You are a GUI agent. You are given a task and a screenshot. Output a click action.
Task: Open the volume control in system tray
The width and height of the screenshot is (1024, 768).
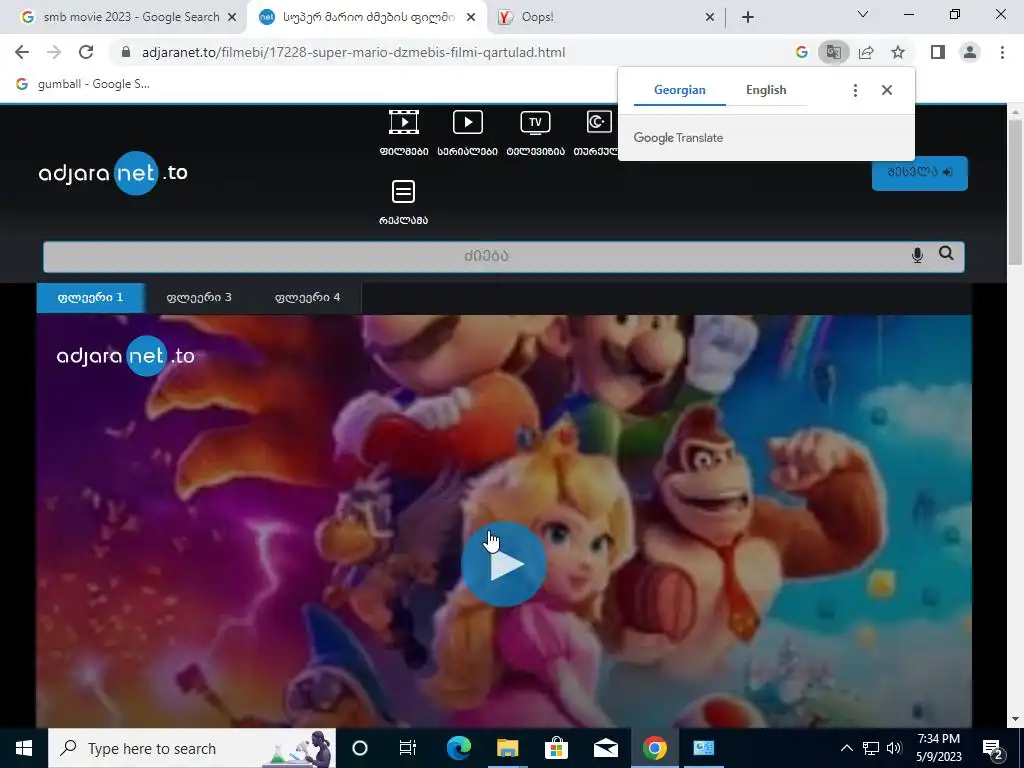[895, 748]
